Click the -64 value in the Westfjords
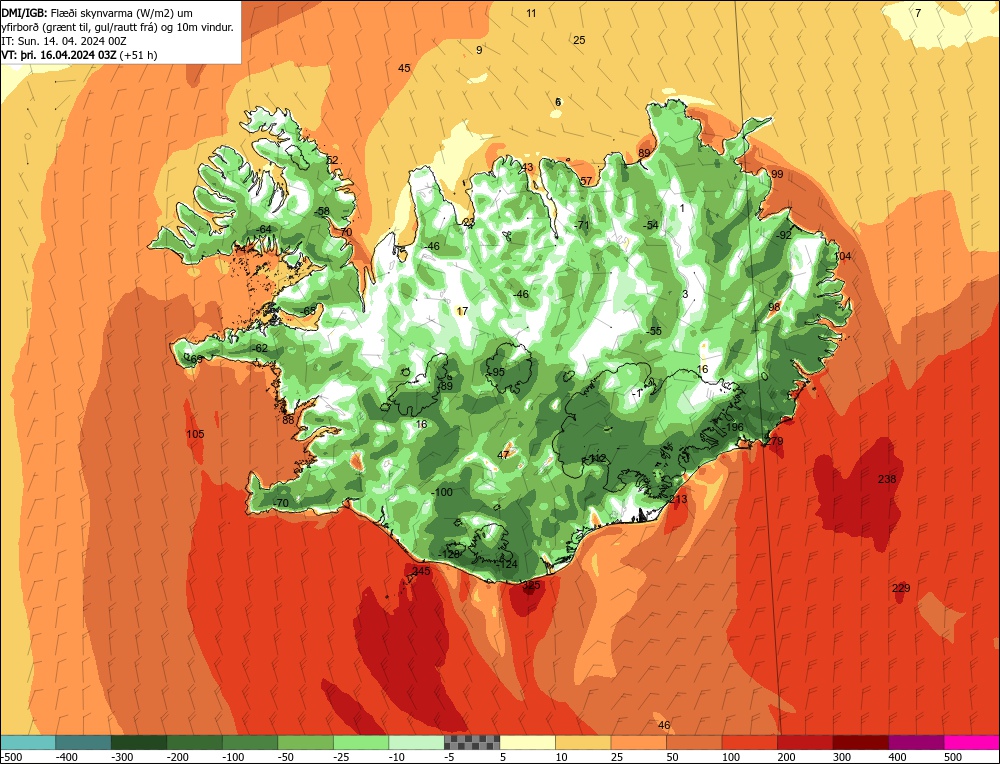 [x=262, y=229]
